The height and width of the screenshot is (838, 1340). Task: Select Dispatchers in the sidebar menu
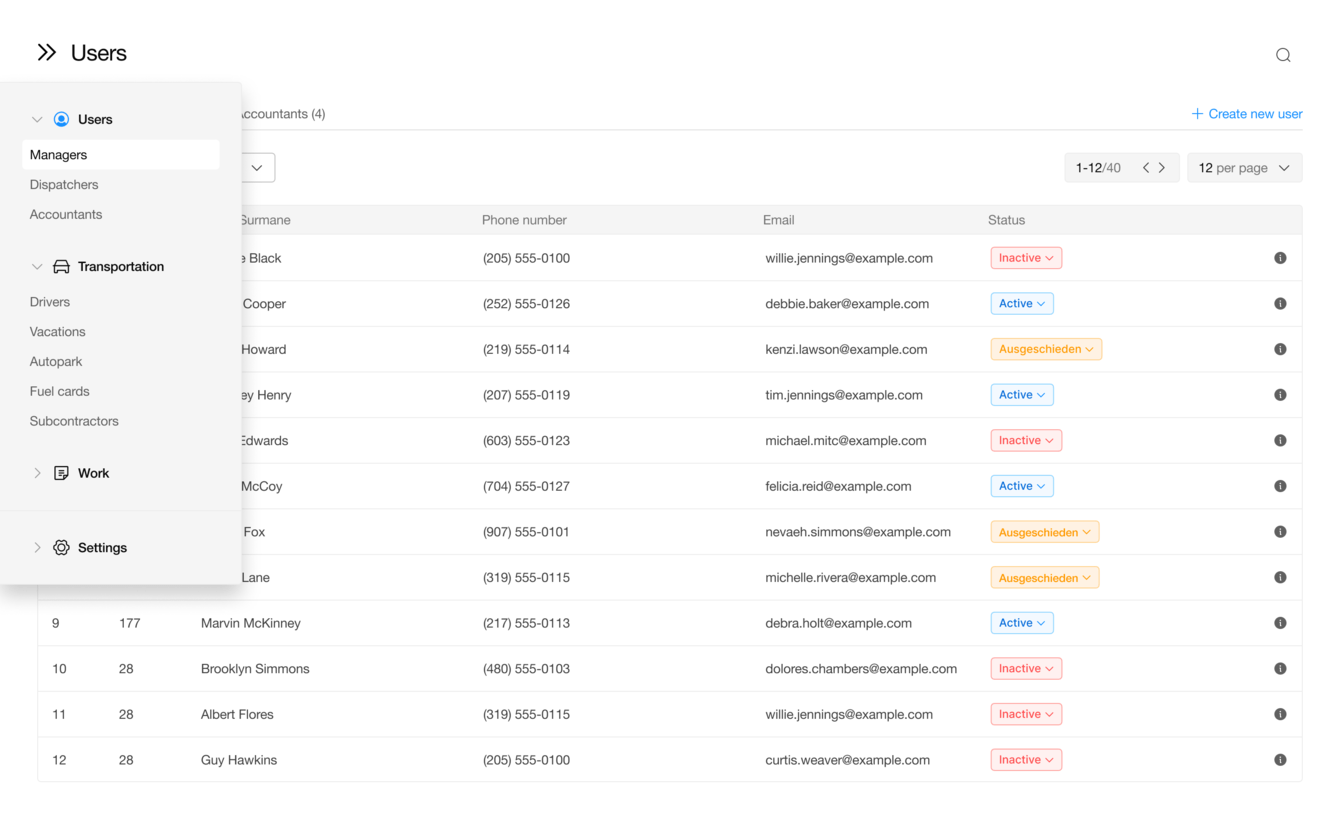click(64, 185)
